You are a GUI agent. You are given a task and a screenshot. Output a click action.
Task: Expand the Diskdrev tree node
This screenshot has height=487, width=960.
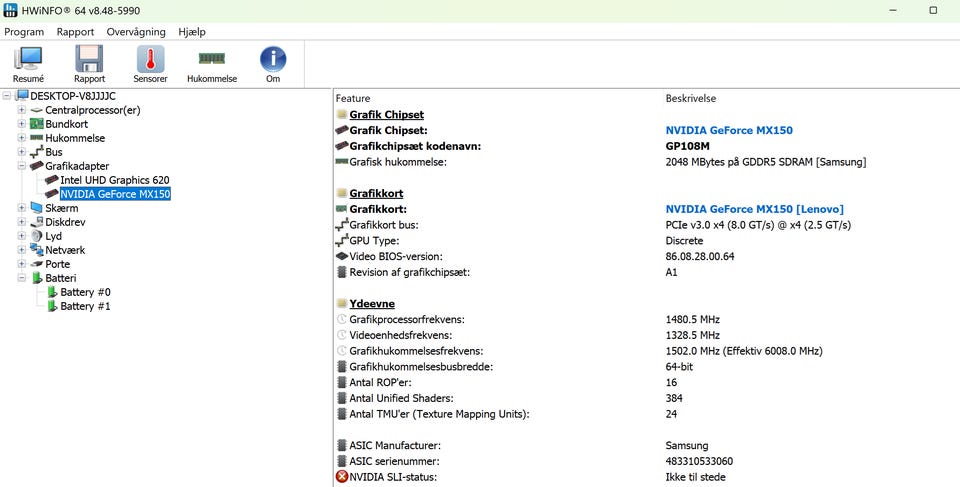tap(22, 222)
